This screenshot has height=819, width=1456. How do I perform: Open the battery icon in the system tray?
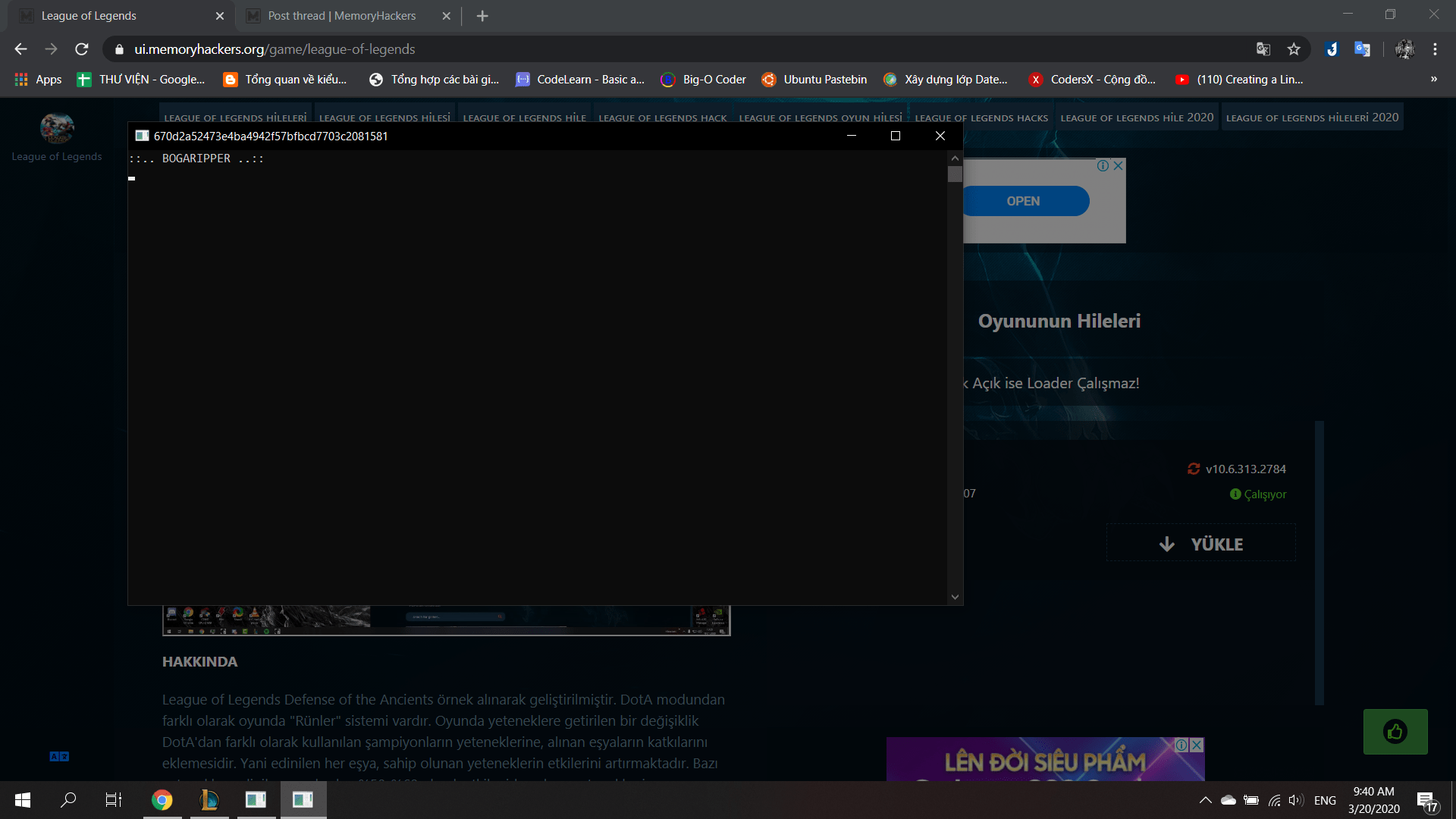(1251, 800)
